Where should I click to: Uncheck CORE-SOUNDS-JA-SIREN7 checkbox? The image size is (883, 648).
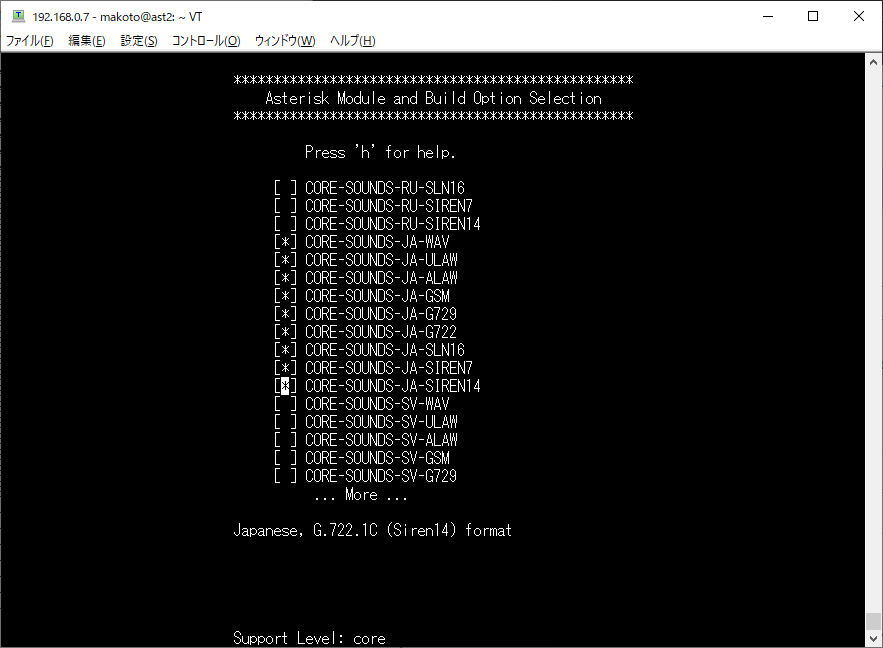[285, 368]
